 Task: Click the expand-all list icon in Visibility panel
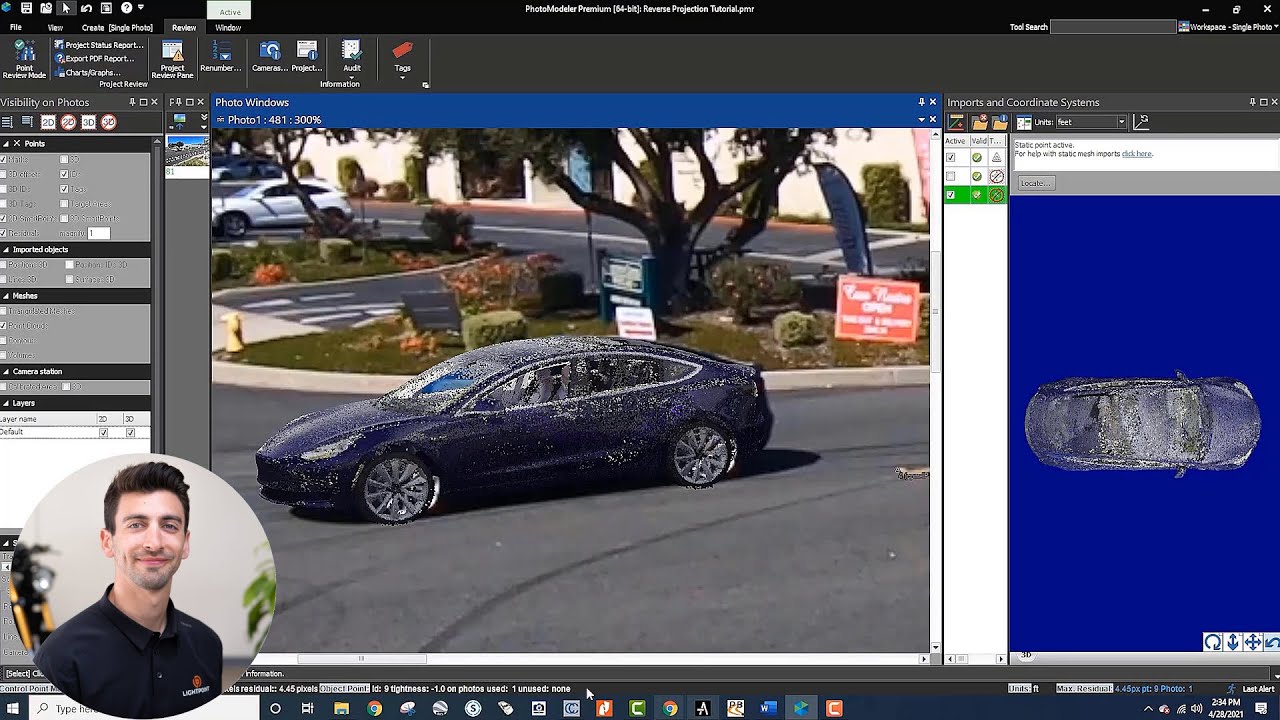point(7,122)
